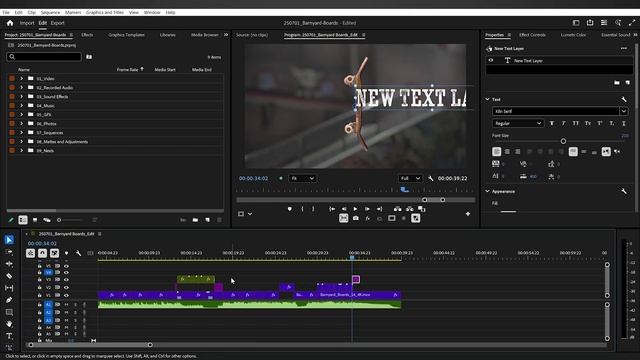Open Workspaces menu icon in header
Screen dimensions: 640x360
tap(576, 23)
